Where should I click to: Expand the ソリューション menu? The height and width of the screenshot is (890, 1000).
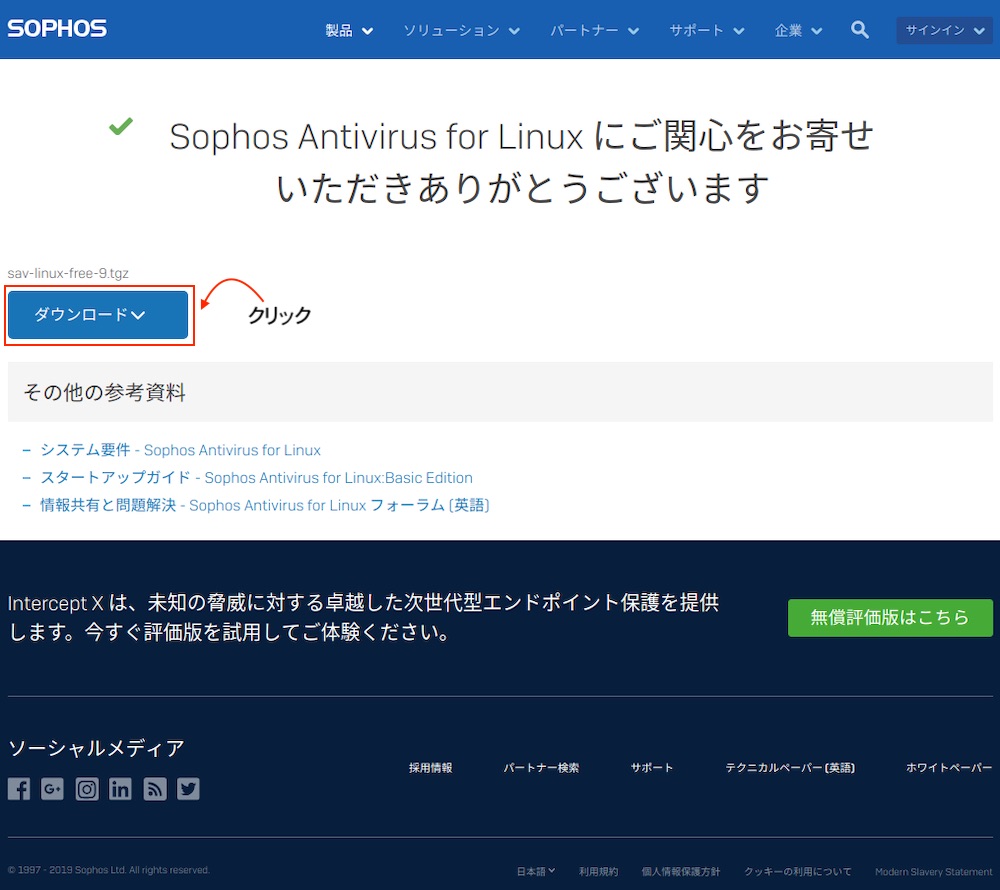click(x=462, y=30)
